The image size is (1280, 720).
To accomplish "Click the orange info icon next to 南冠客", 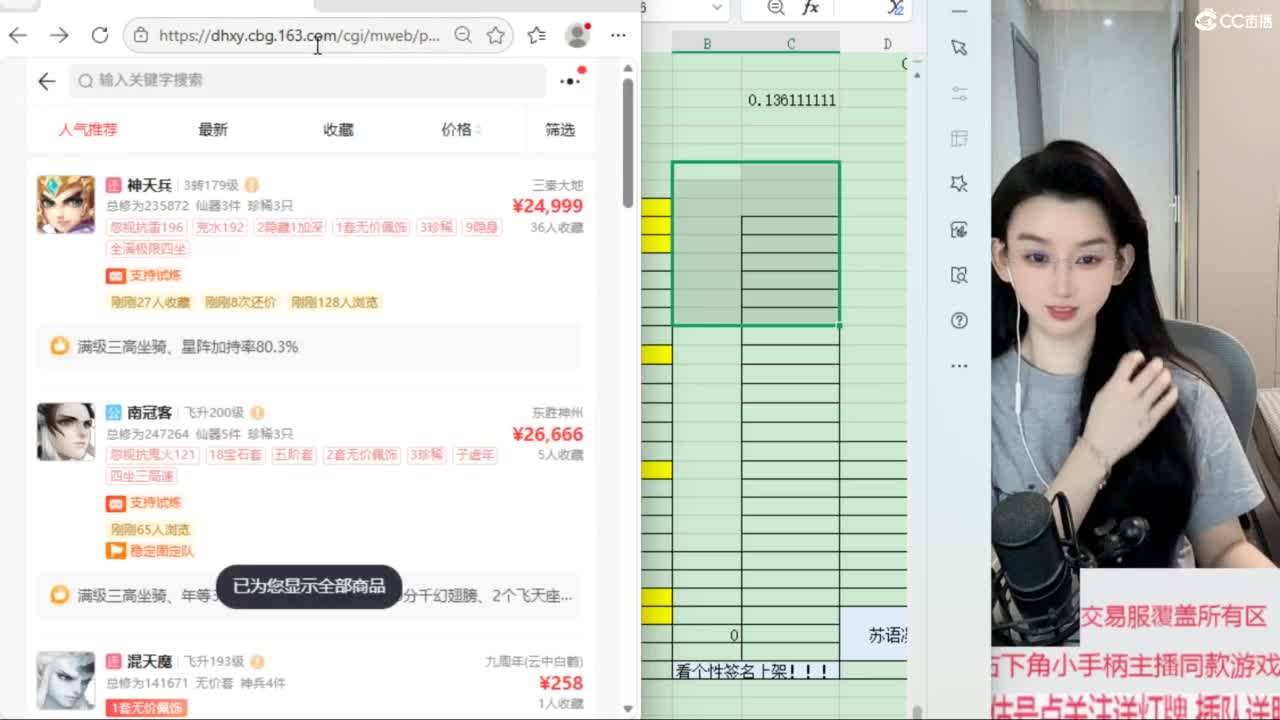I will coord(257,412).
